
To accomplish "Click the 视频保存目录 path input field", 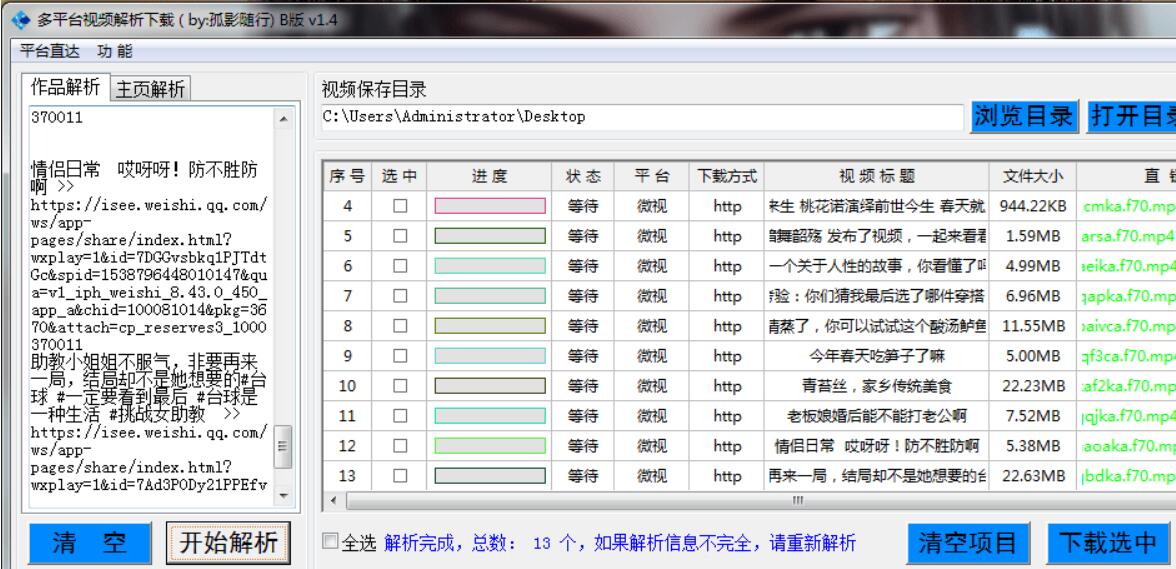I will (x=640, y=117).
